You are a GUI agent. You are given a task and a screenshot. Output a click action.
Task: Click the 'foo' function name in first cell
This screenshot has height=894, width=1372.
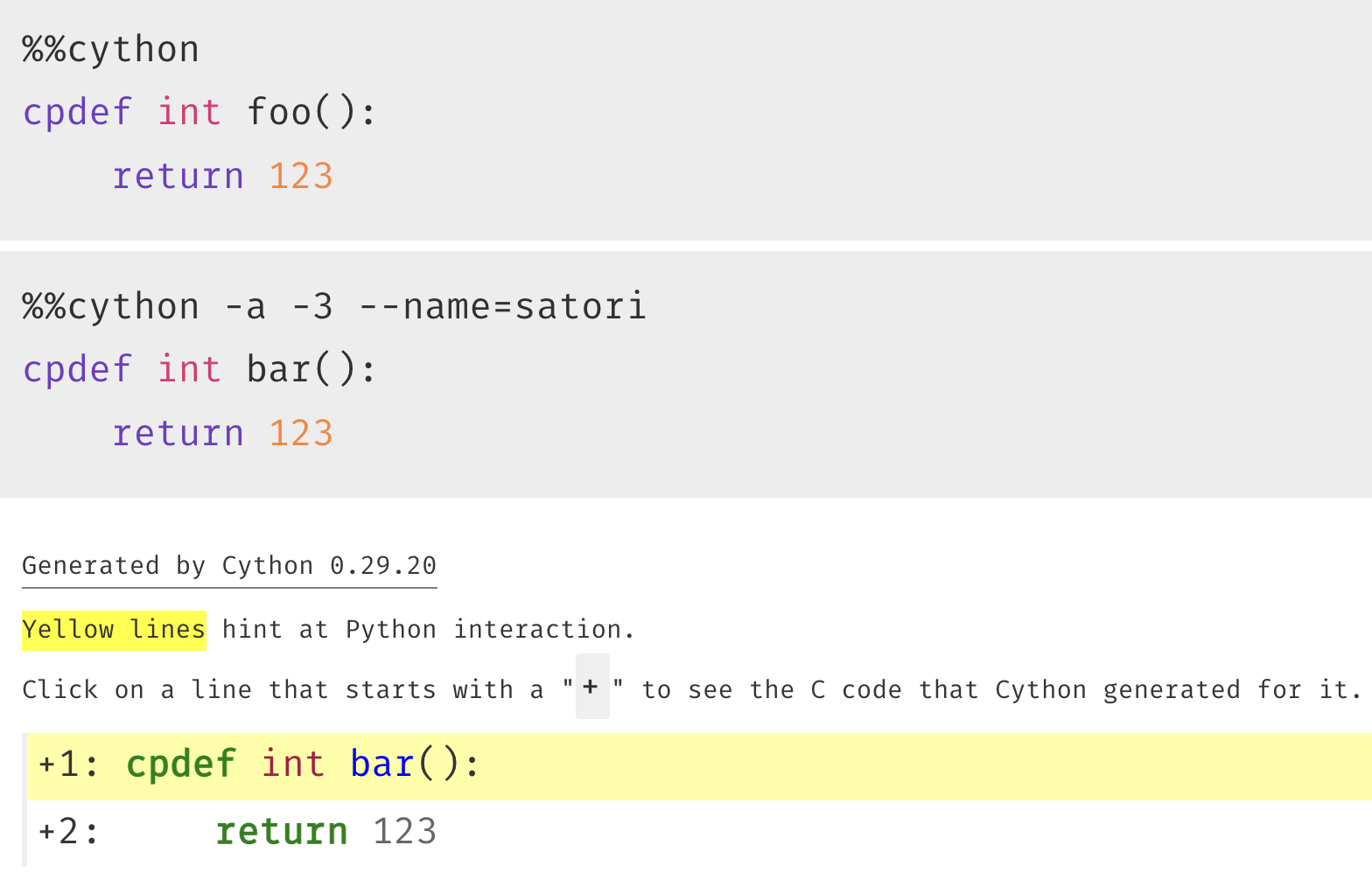pos(279,113)
